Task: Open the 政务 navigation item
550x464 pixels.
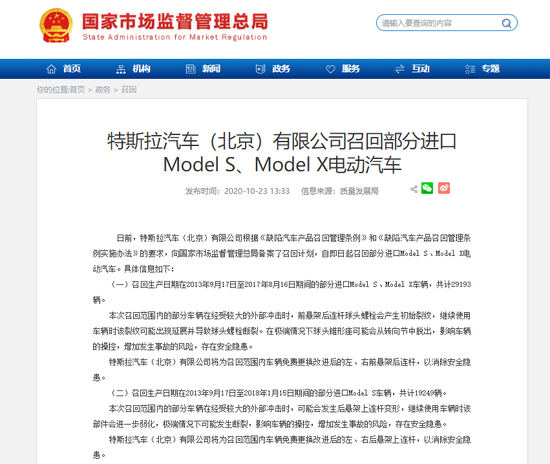Action: pyautogui.click(x=281, y=69)
